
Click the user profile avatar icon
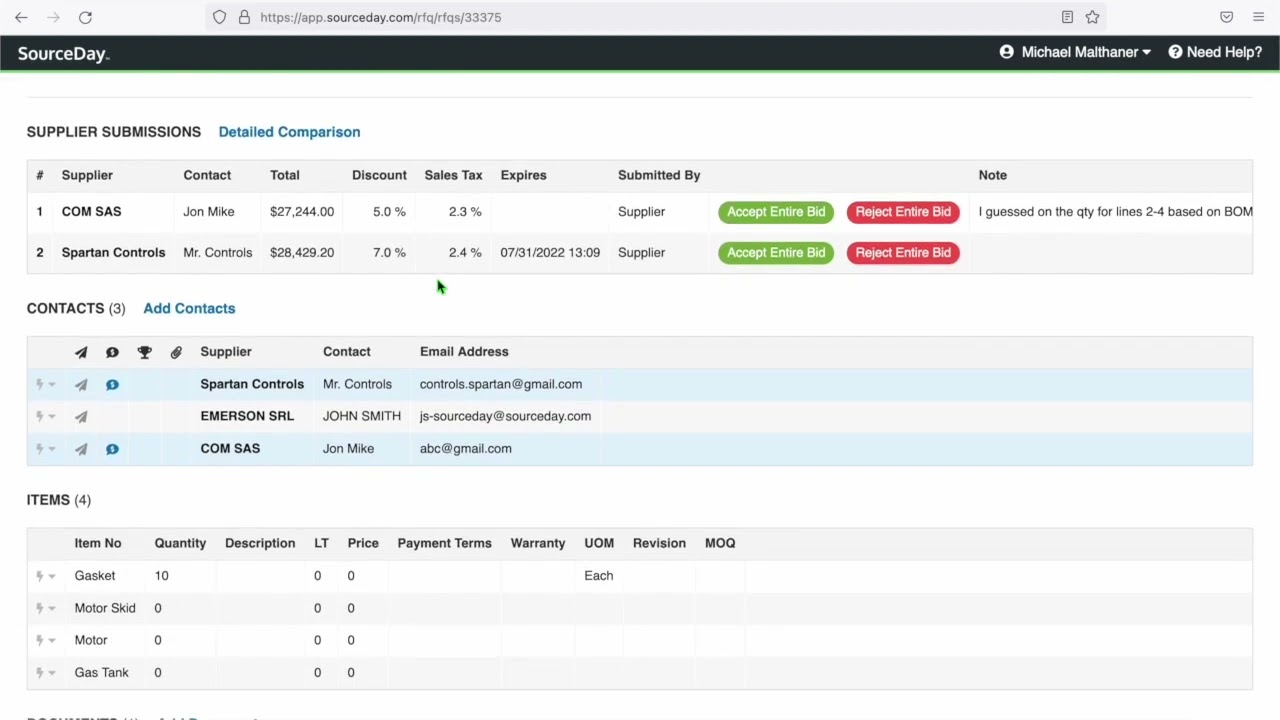1006,52
